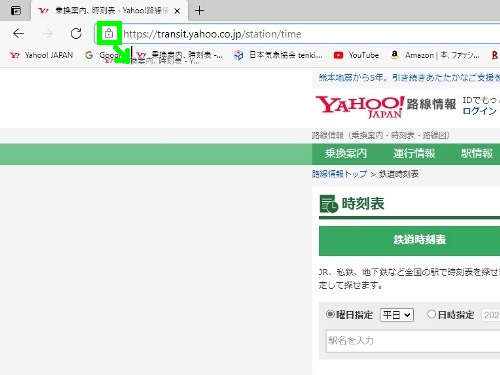Open 運行情報 navigation tab
500x375 pixels.
pyautogui.click(x=414, y=154)
